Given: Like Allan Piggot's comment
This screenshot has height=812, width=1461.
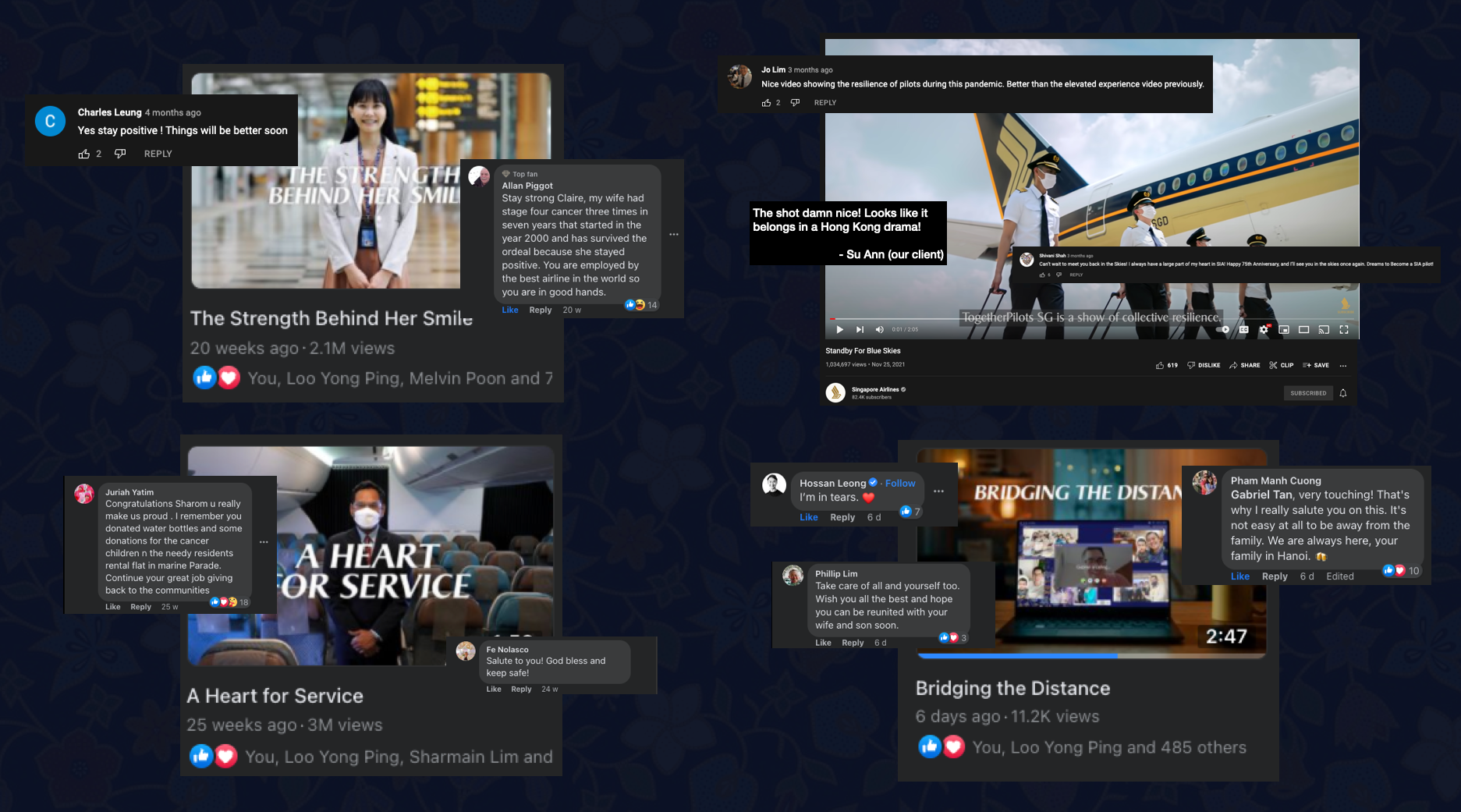Looking at the screenshot, I should [x=510, y=310].
